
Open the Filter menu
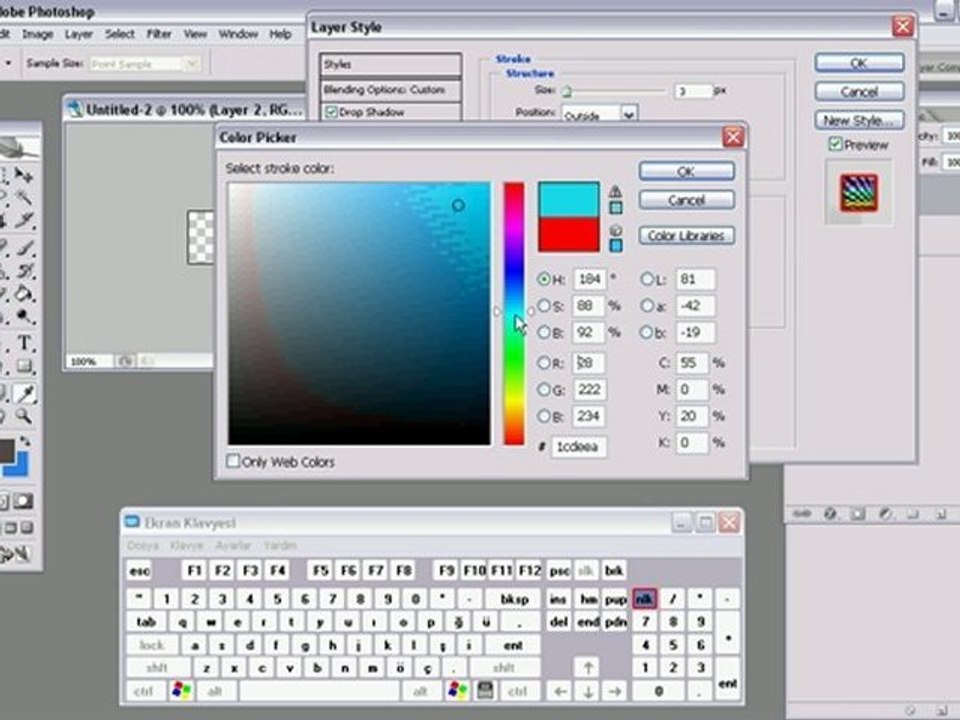click(x=159, y=34)
